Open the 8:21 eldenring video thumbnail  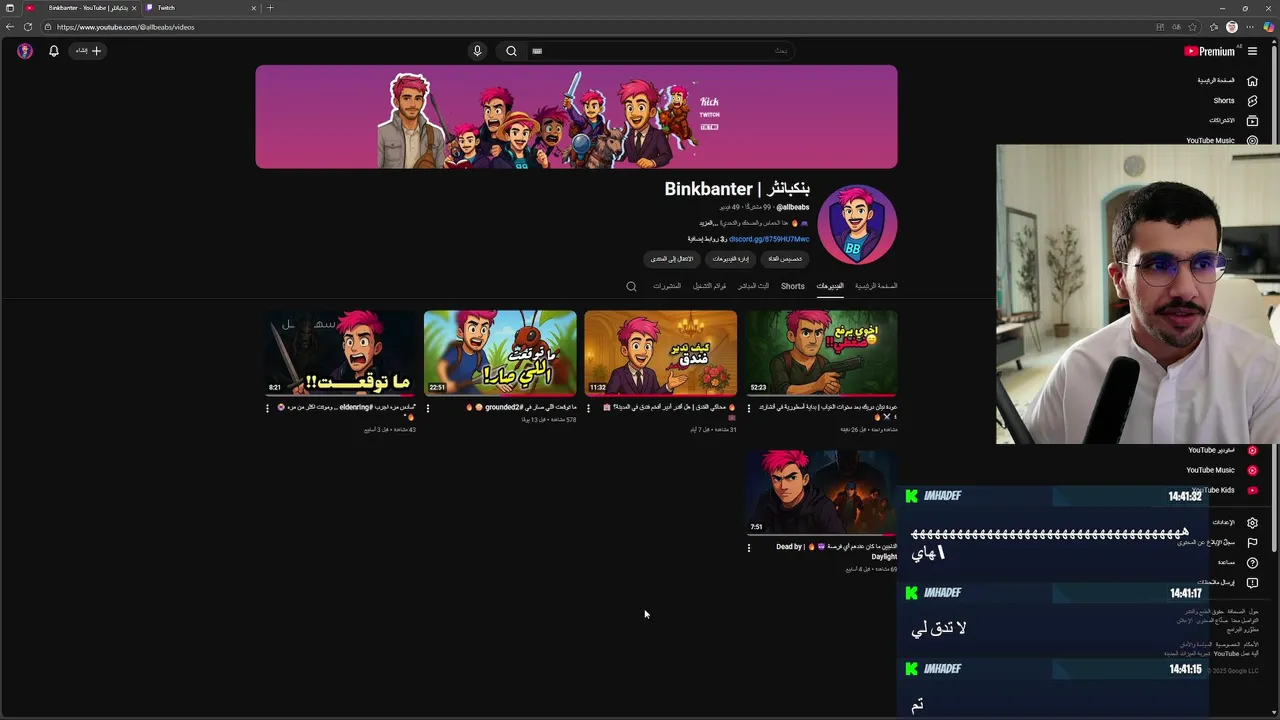coord(339,353)
